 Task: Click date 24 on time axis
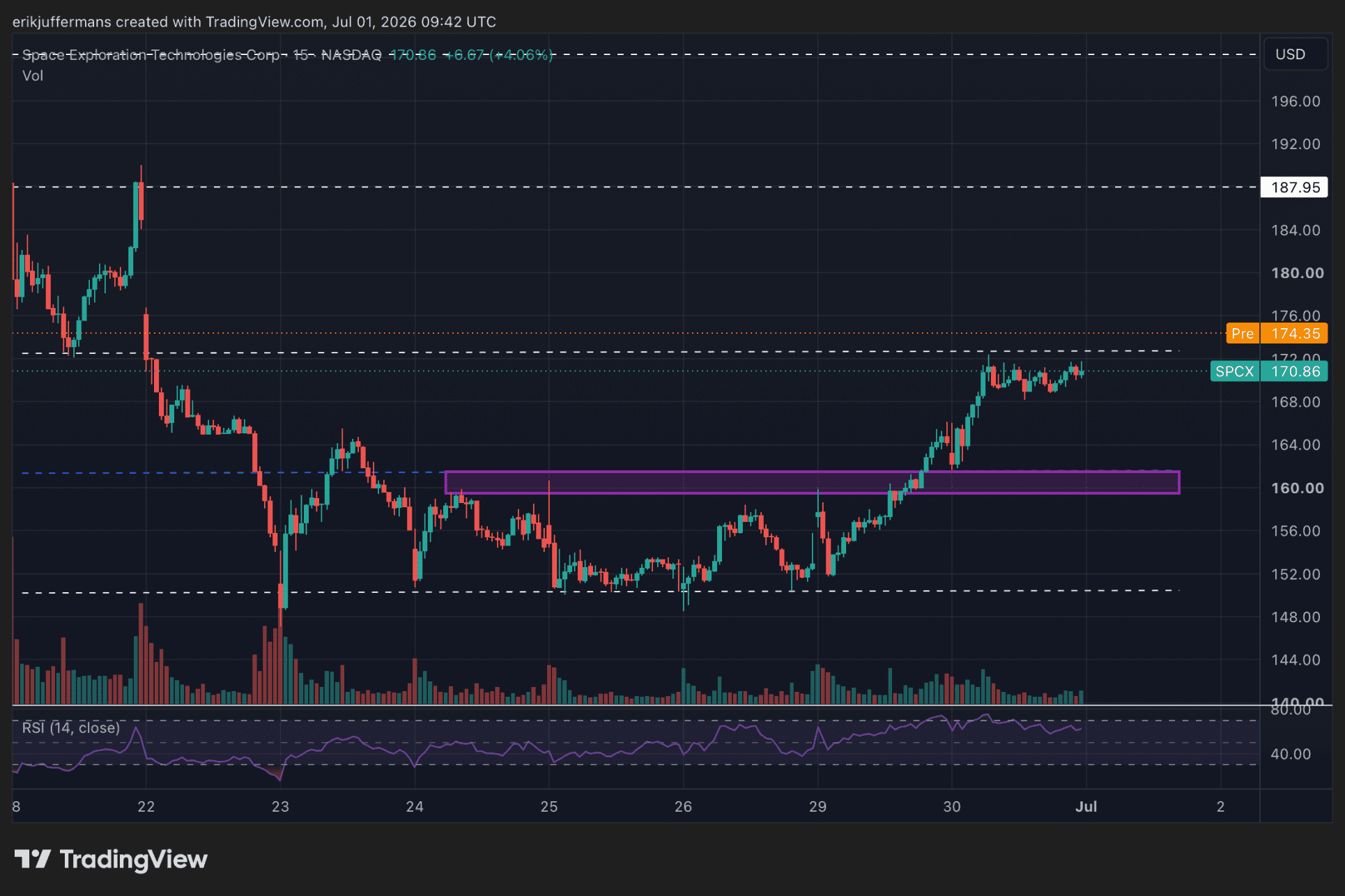click(x=415, y=807)
